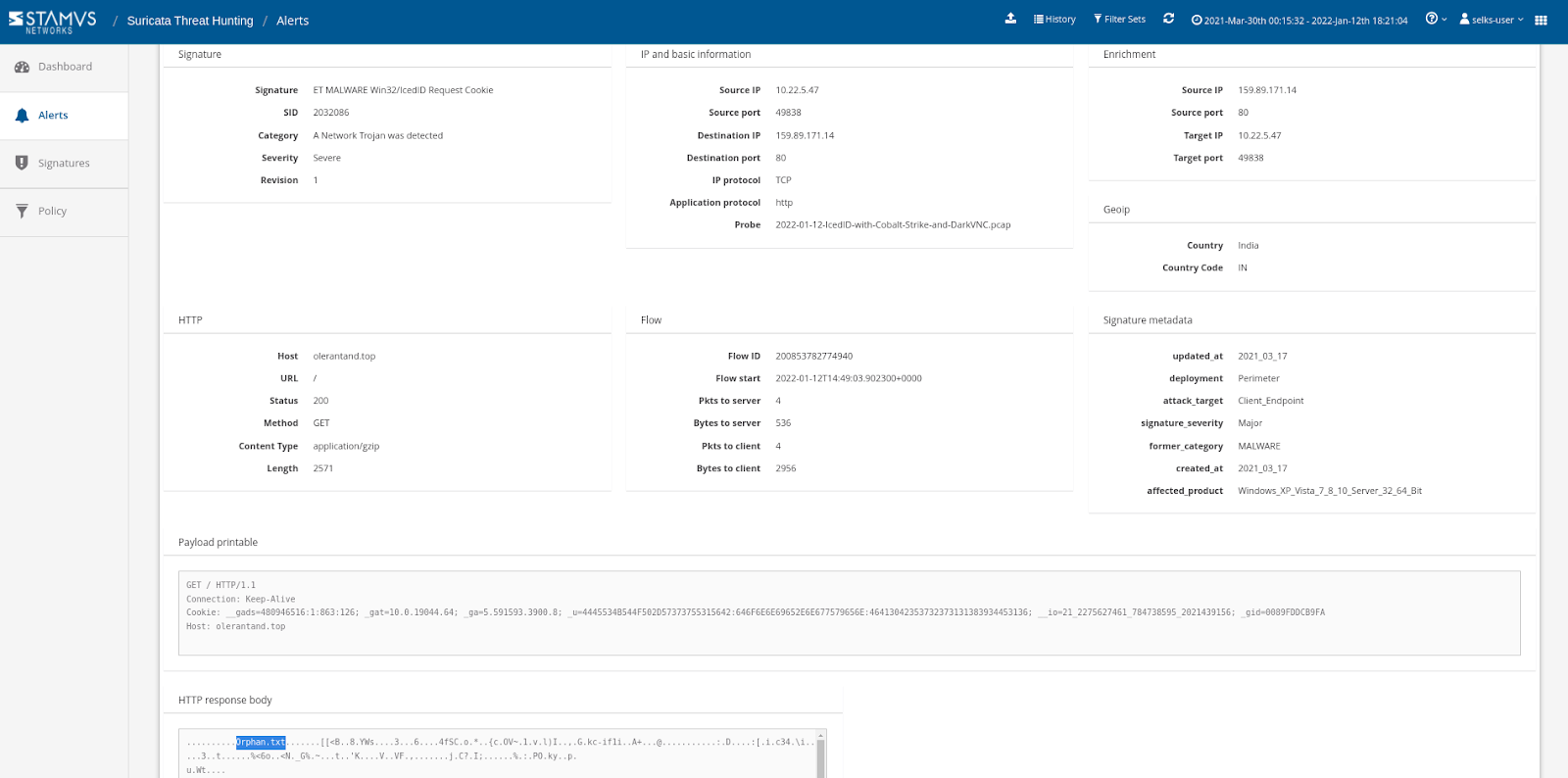Click the Alerts bell icon

click(22, 116)
